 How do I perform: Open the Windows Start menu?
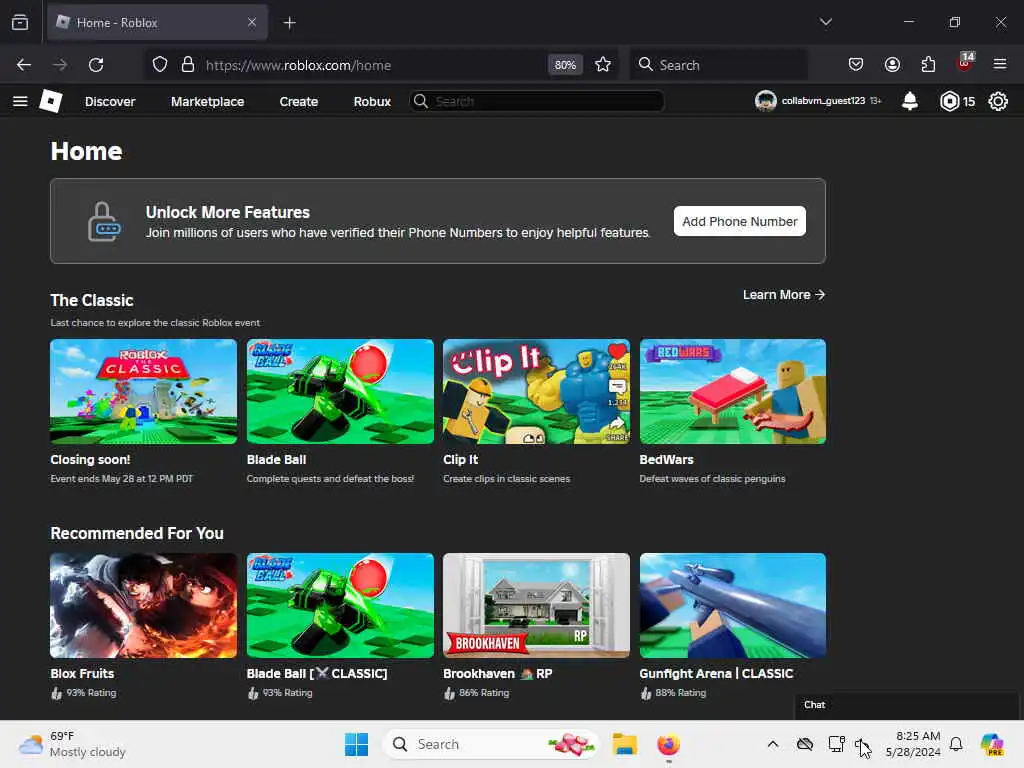click(x=357, y=744)
